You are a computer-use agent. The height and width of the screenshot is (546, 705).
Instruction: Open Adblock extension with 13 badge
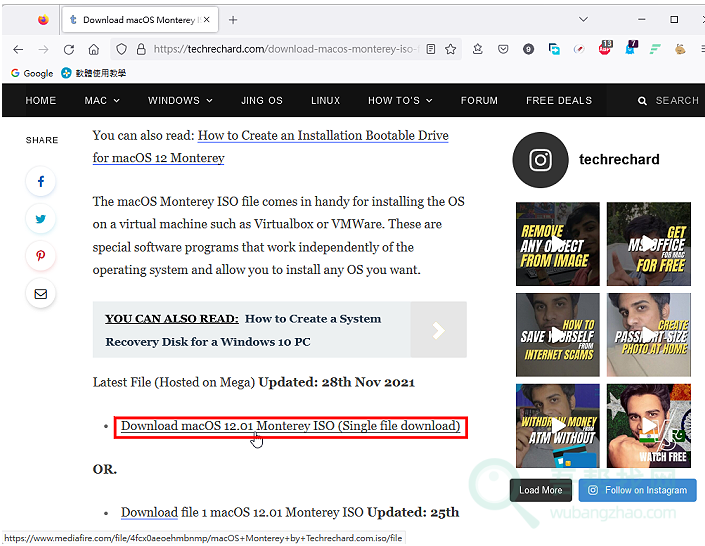[605, 48]
